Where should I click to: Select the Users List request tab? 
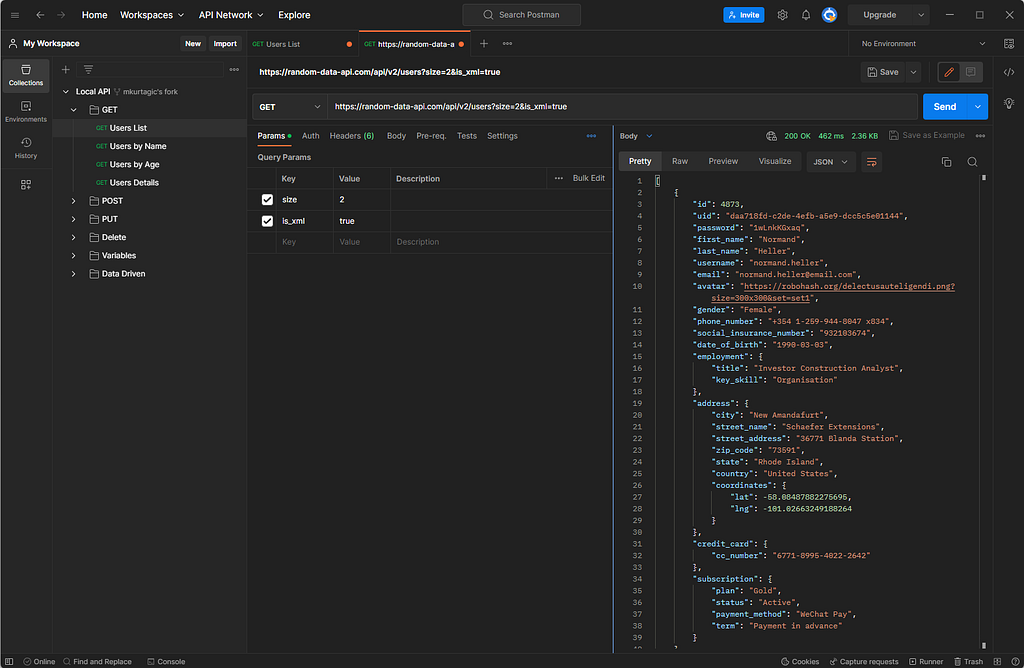click(x=302, y=44)
